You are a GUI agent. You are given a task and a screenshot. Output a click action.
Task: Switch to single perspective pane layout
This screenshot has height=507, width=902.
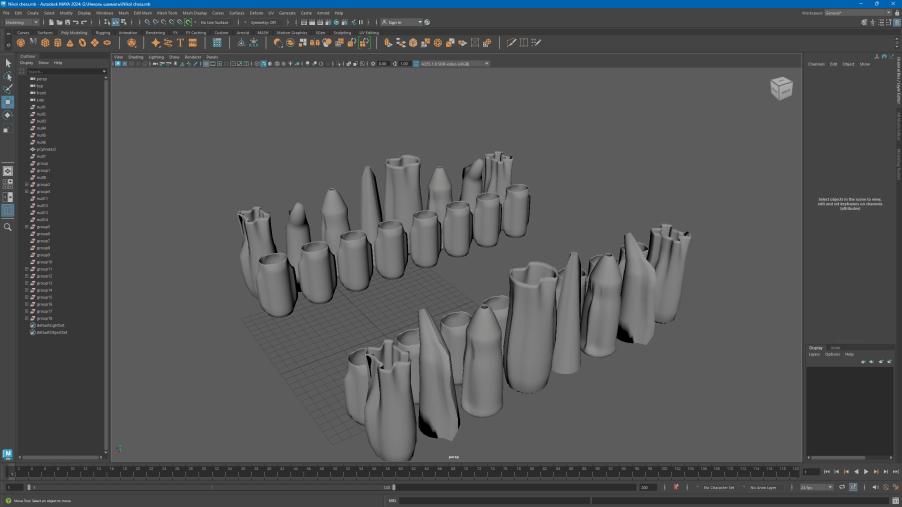pyautogui.click(x=7, y=171)
